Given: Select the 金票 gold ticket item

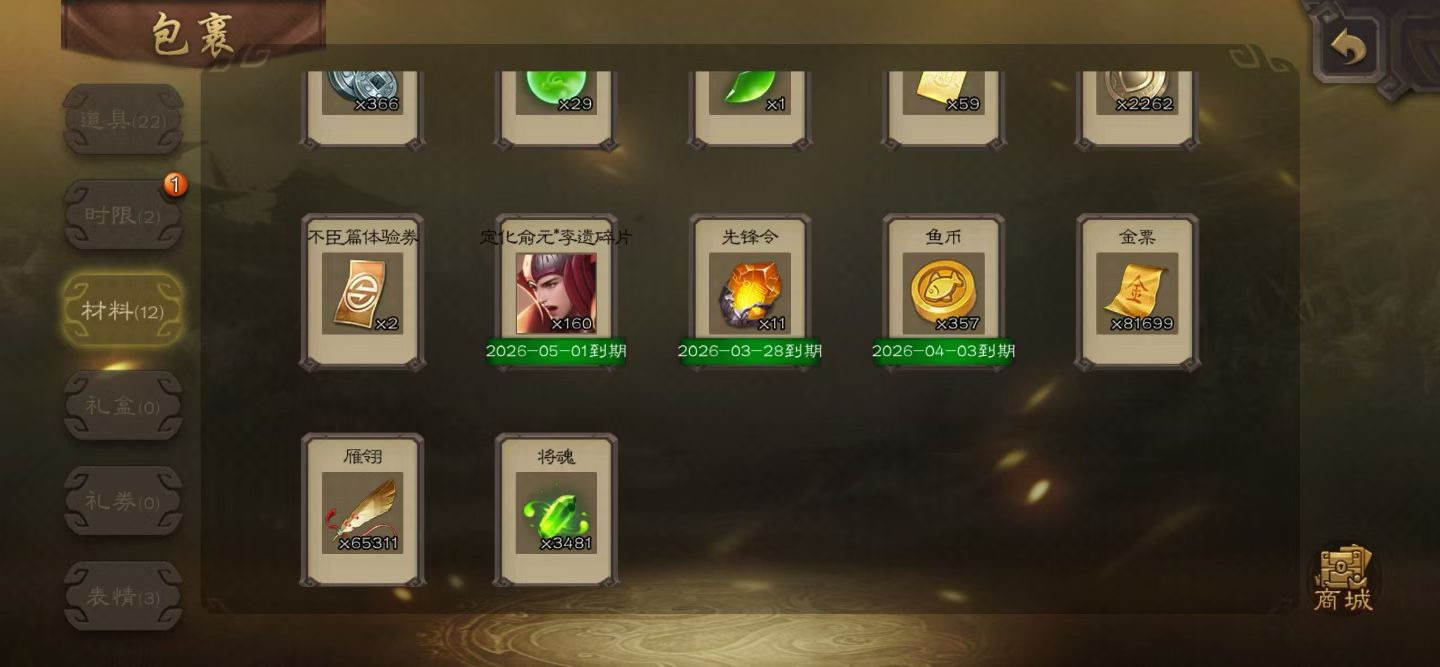Looking at the screenshot, I should 1137,292.
